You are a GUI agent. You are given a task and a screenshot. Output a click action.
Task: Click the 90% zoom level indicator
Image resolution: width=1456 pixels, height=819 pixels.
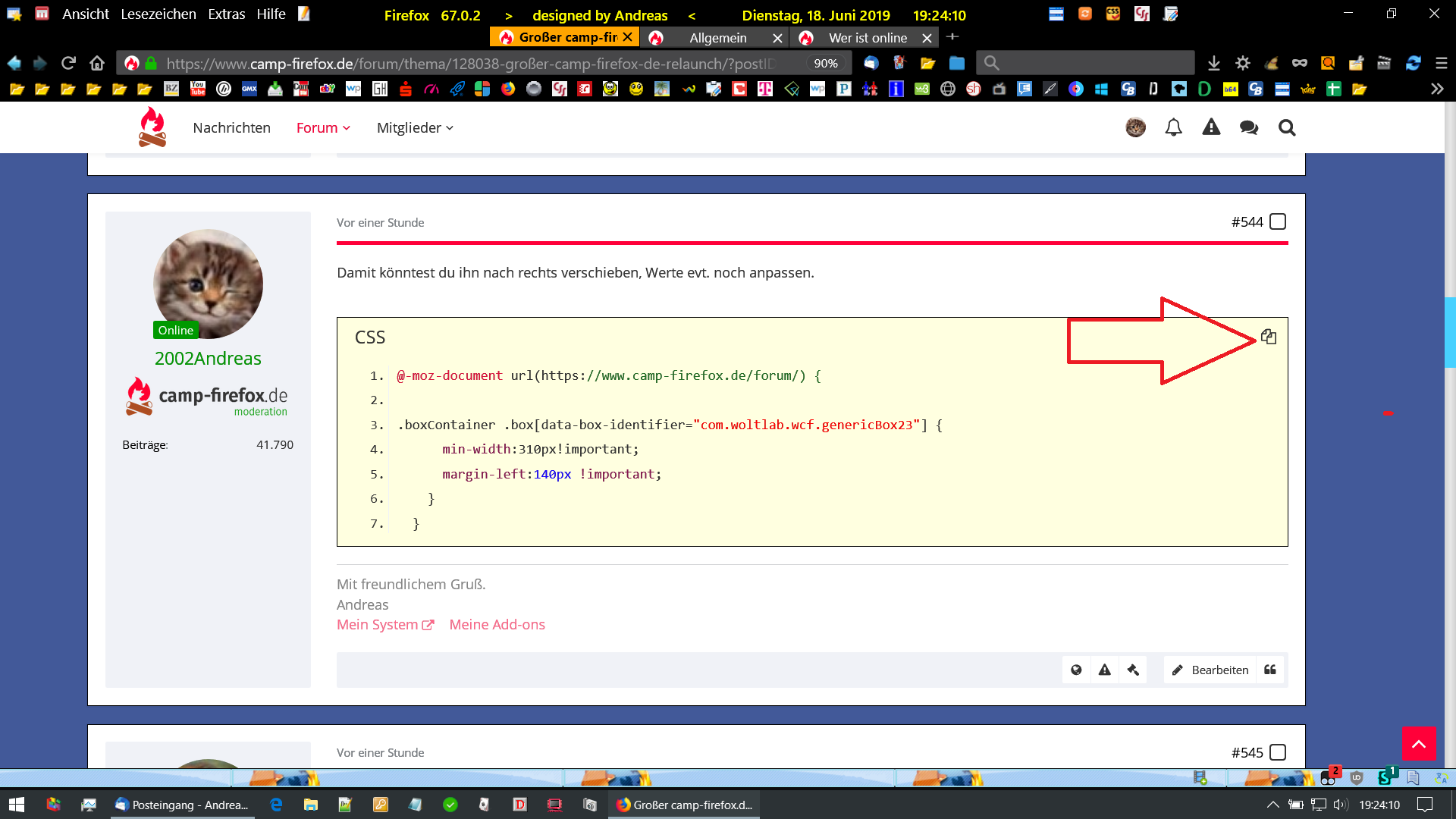[825, 63]
